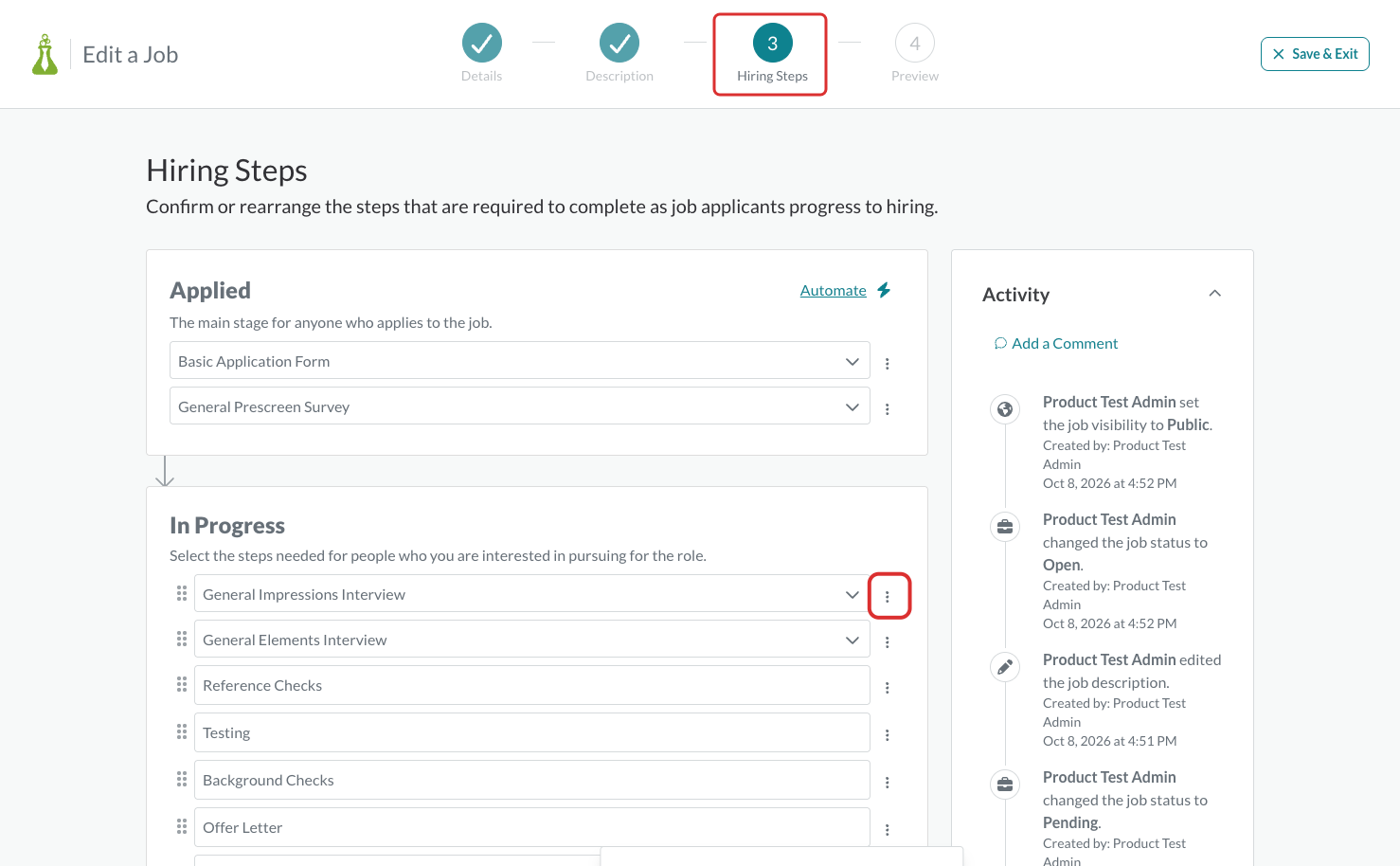Open options menu for Basic Application Form
The image size is (1400, 866).
point(888,363)
